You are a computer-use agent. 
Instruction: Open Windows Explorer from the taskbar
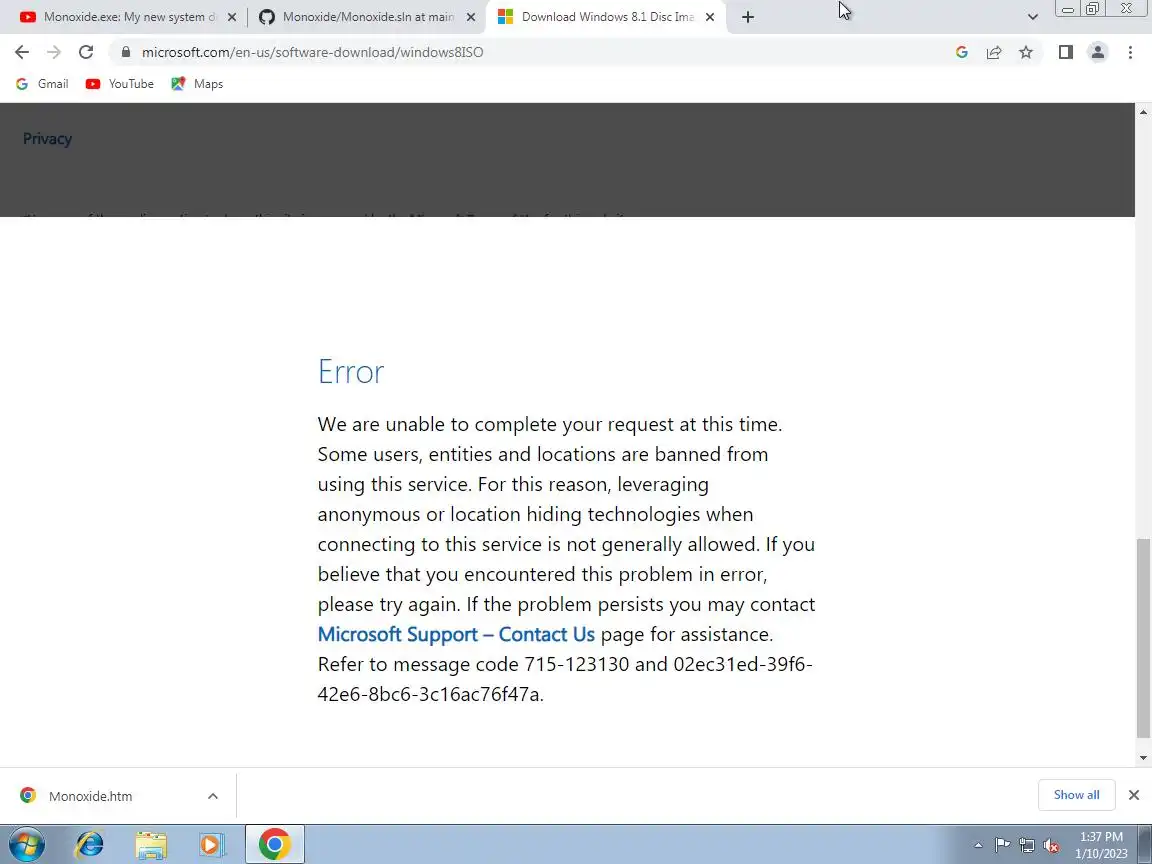pyautogui.click(x=151, y=845)
